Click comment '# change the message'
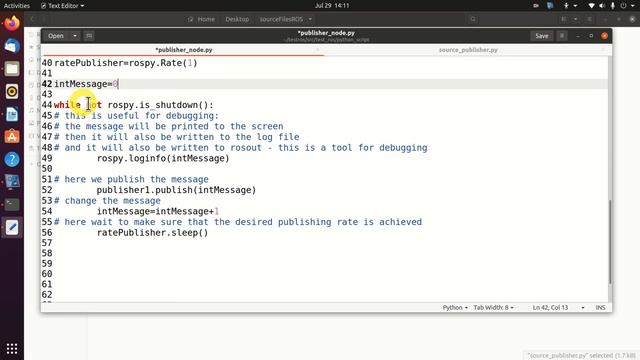 [x=107, y=201]
